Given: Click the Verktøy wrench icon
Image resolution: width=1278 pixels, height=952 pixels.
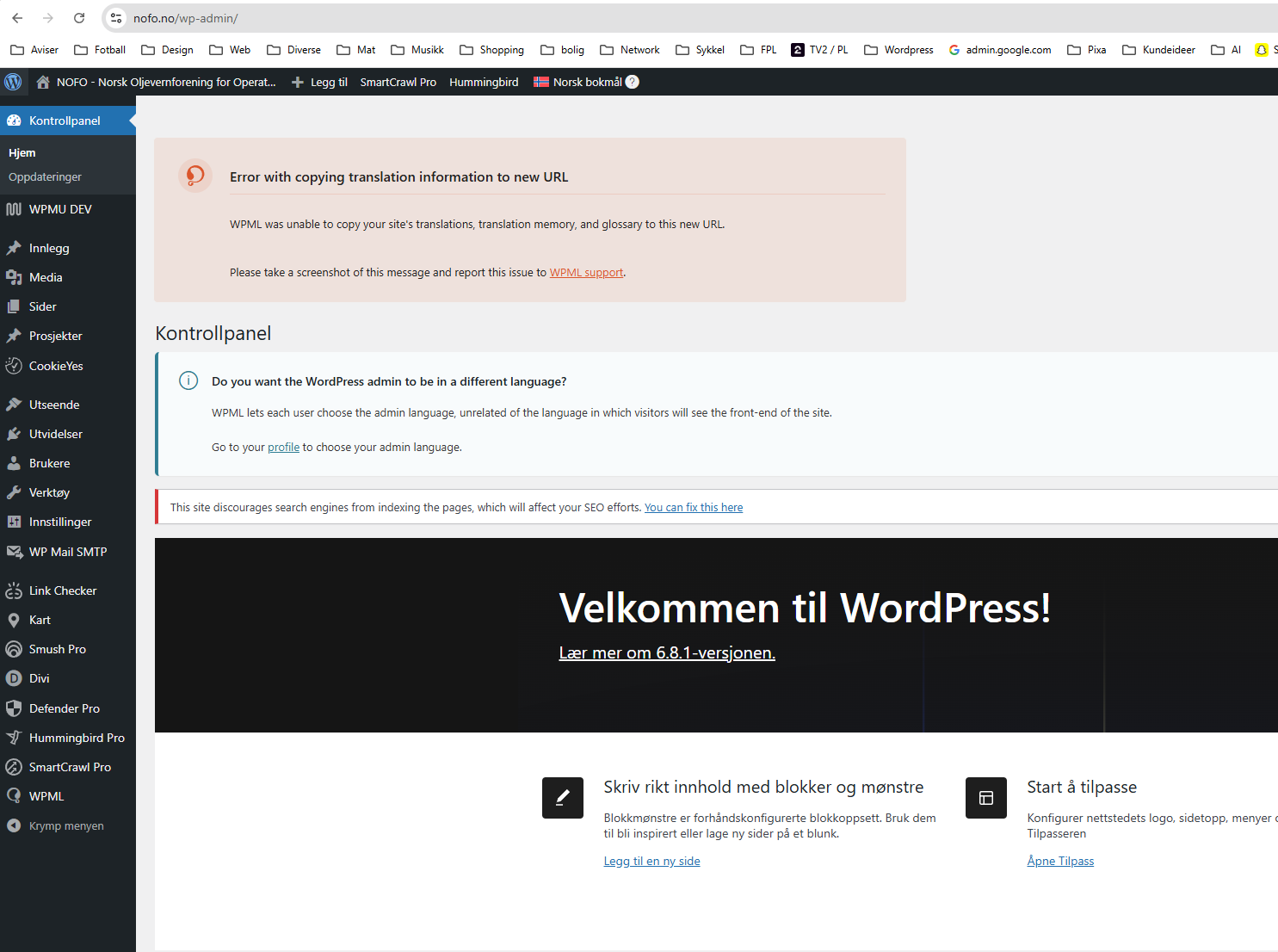Looking at the screenshot, I should click(x=14, y=492).
